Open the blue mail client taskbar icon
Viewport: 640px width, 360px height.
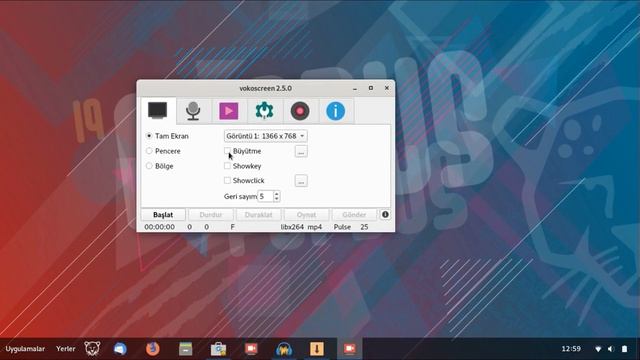[x=120, y=349]
